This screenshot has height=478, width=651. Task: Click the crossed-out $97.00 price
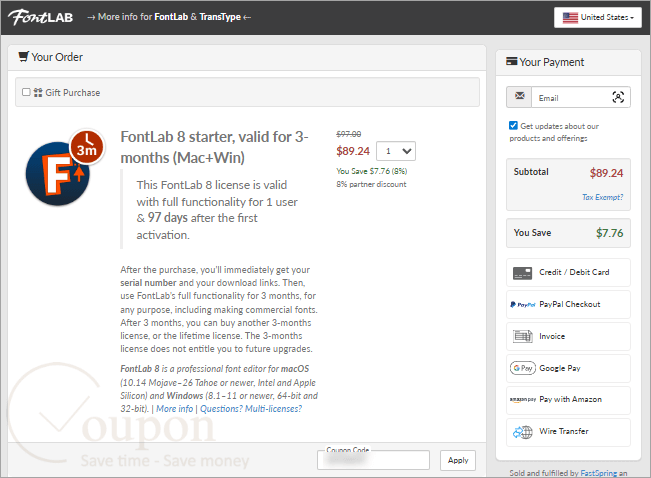[x=348, y=134]
